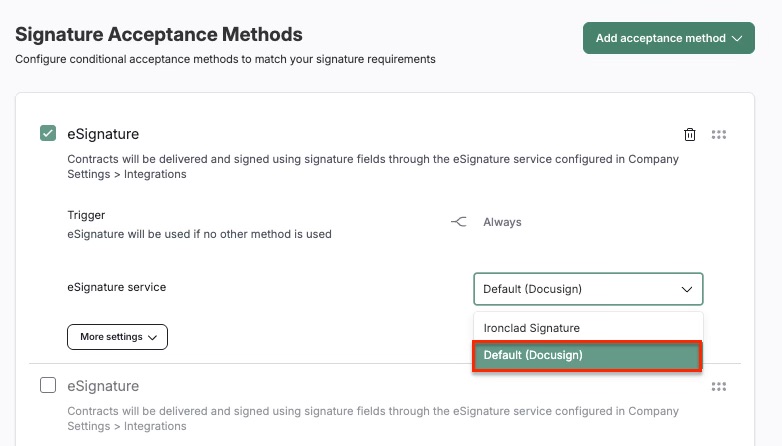Click the checked eSignature method title
The image size is (782, 446).
click(103, 134)
